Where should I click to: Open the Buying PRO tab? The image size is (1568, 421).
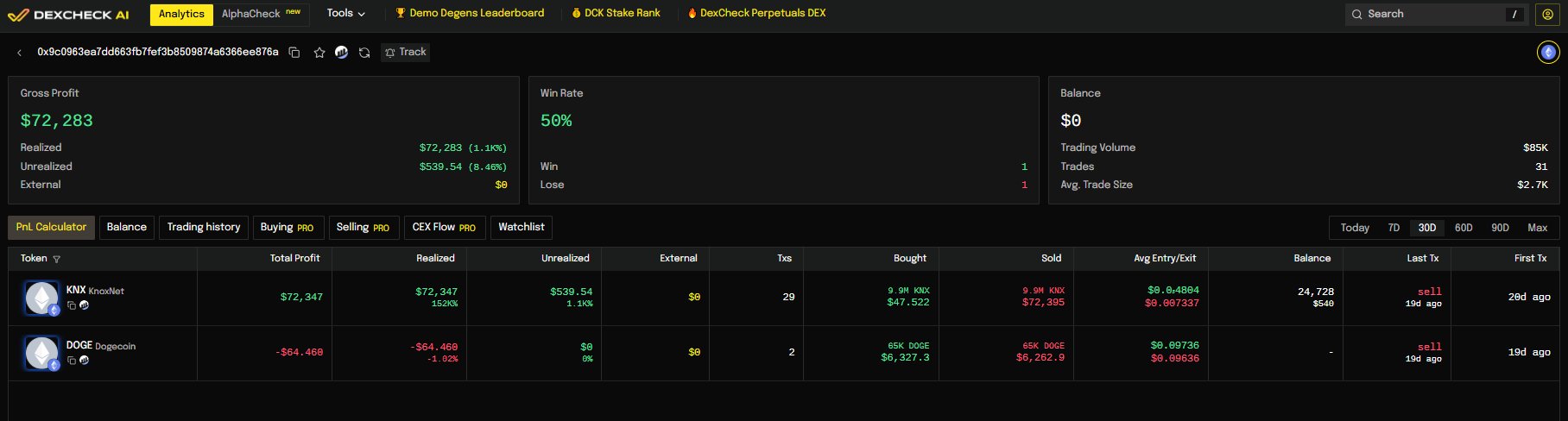point(288,228)
